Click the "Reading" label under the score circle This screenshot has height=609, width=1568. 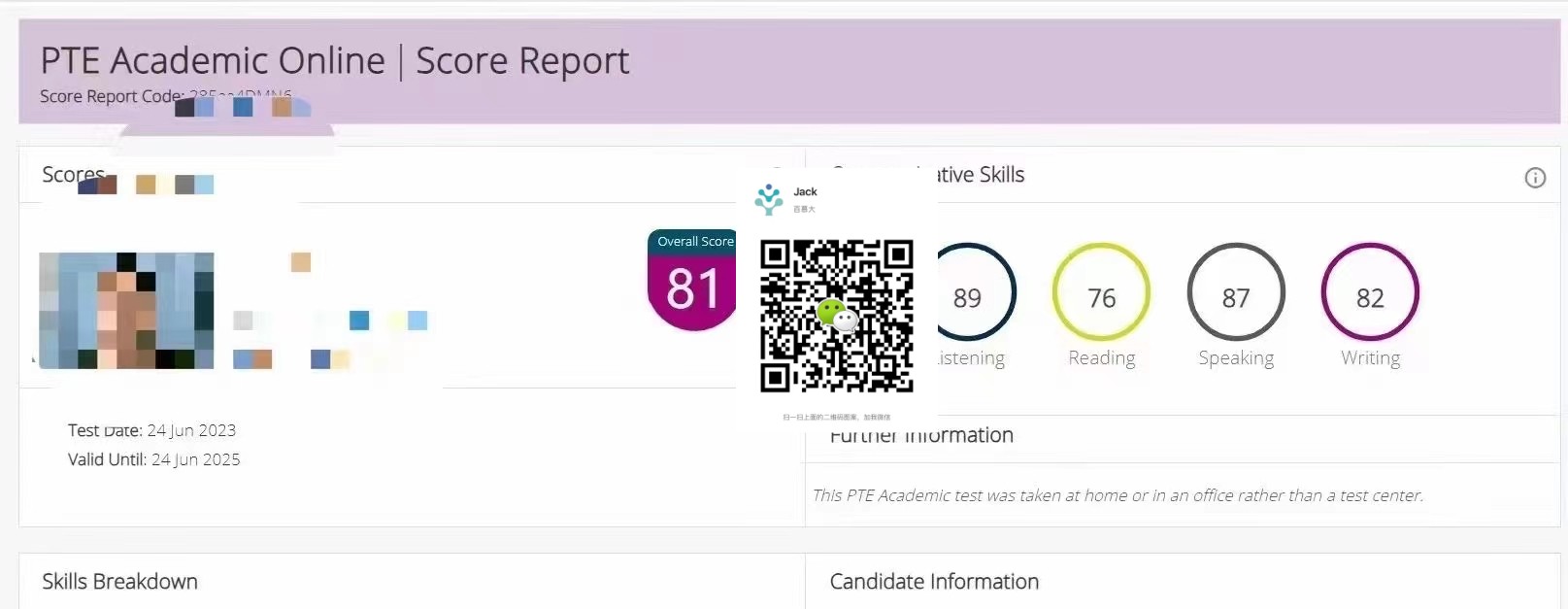point(1102,357)
